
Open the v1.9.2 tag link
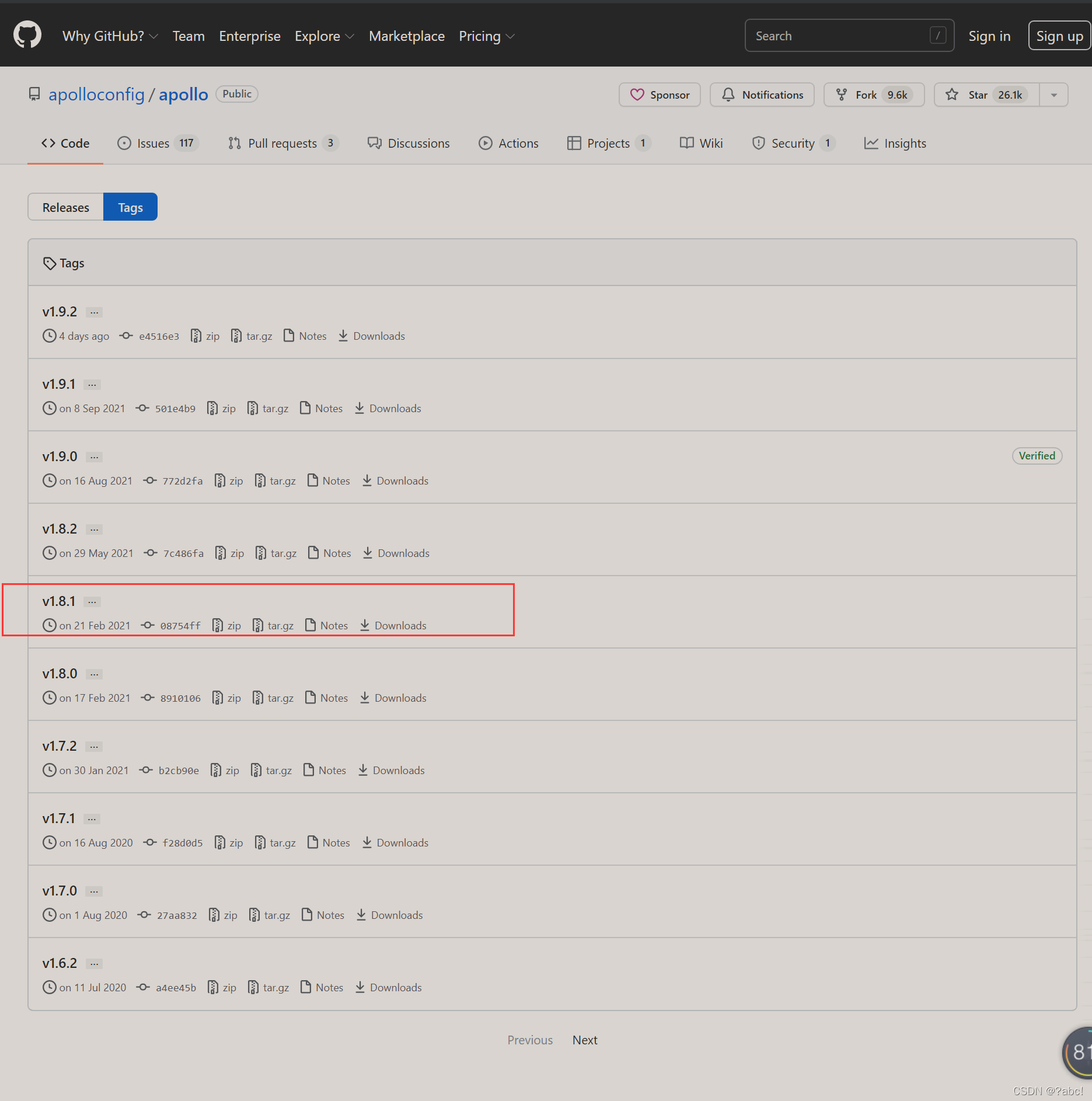(x=60, y=312)
